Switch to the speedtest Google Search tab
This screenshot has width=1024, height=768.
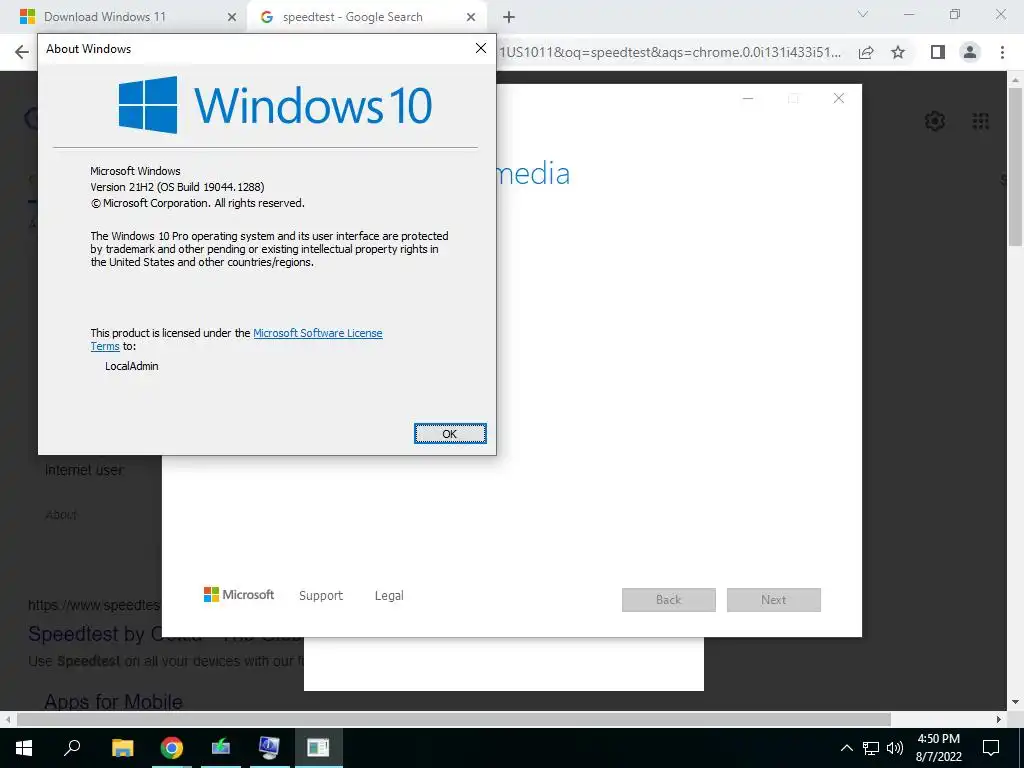tap(353, 17)
